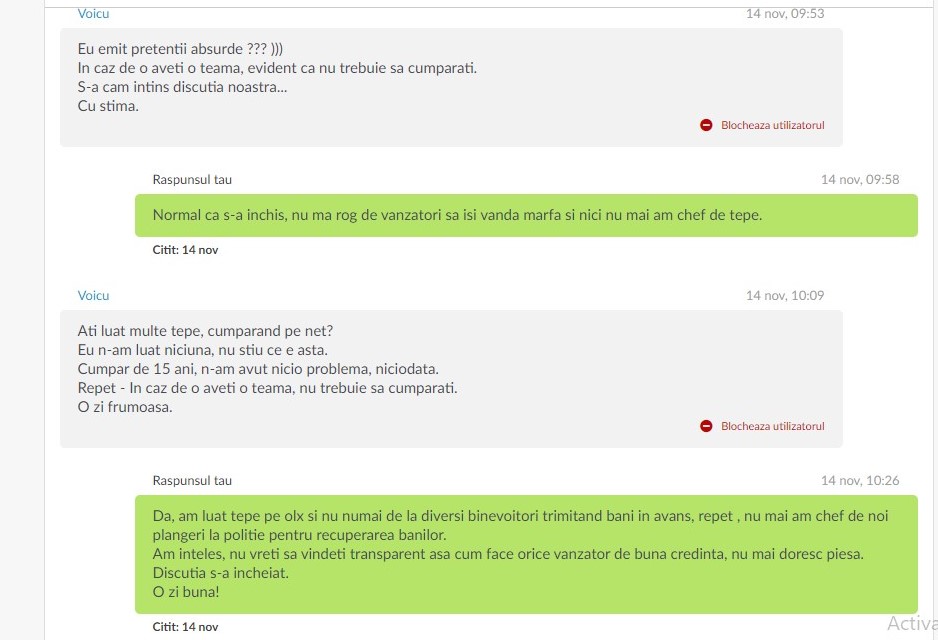Click the grey 'Ati luat multe tepe' message

pyautogui.click(x=451, y=379)
